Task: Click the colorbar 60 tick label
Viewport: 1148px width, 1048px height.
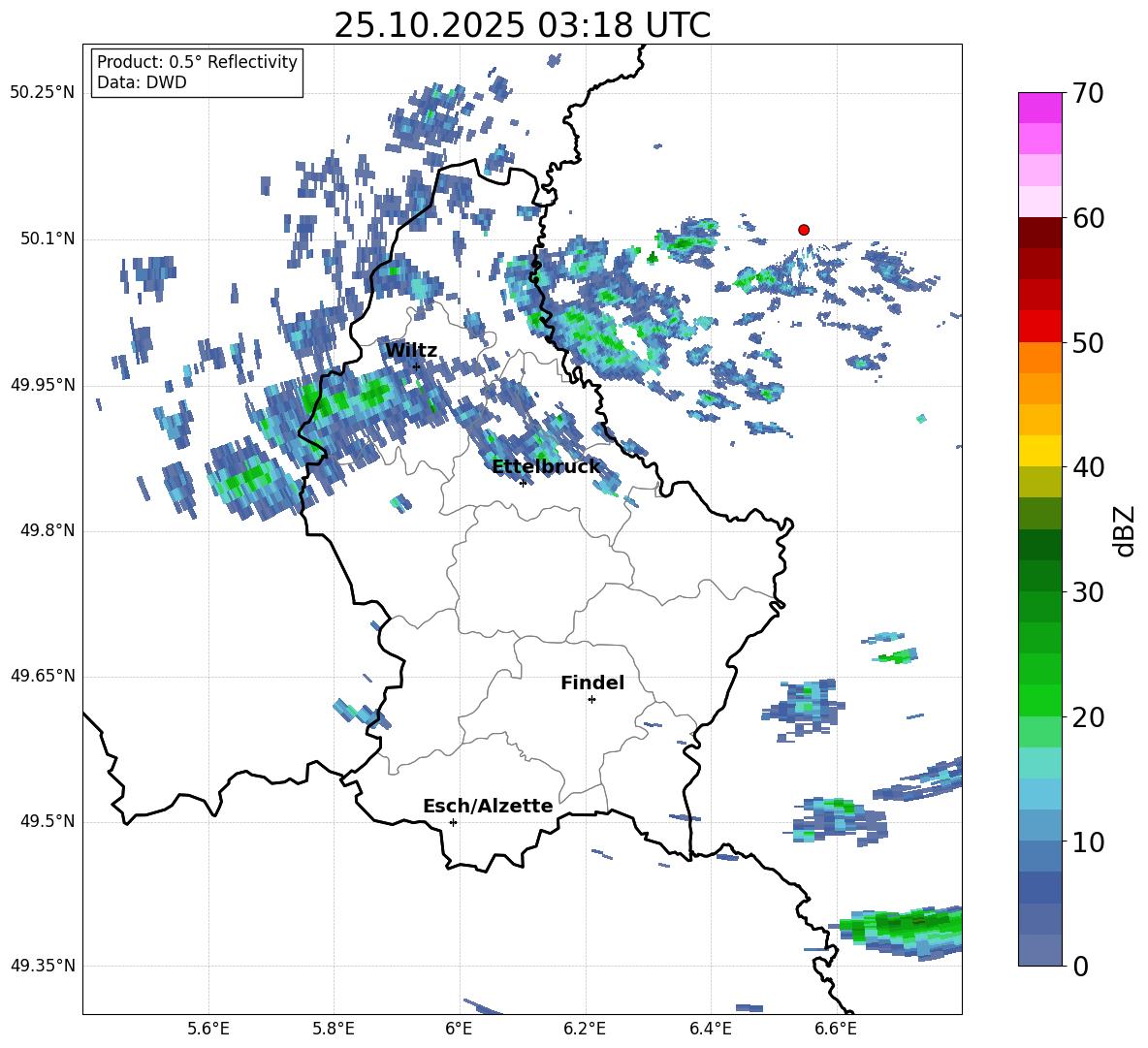Action: tap(1088, 218)
